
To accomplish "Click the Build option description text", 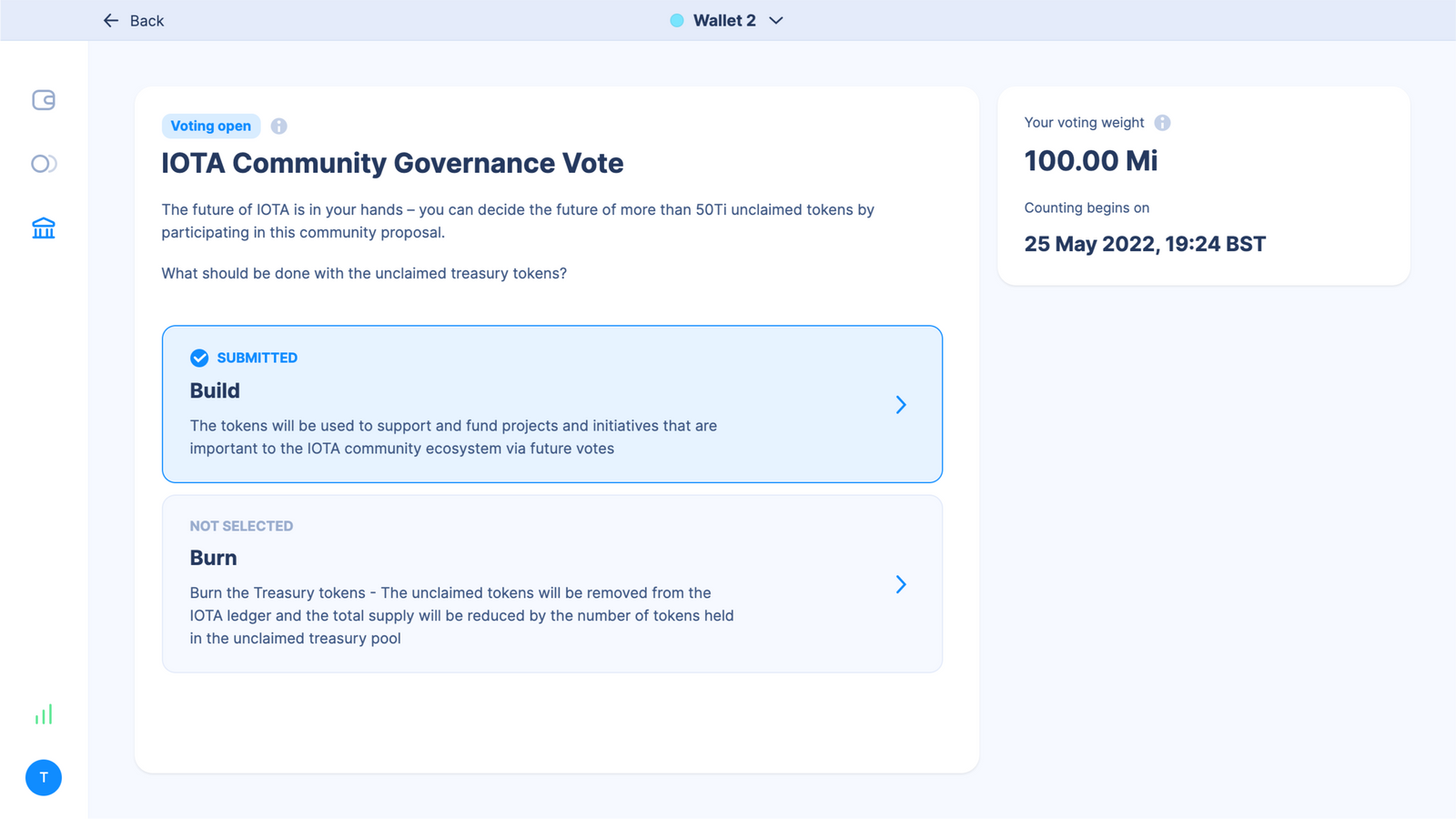I will [453, 437].
